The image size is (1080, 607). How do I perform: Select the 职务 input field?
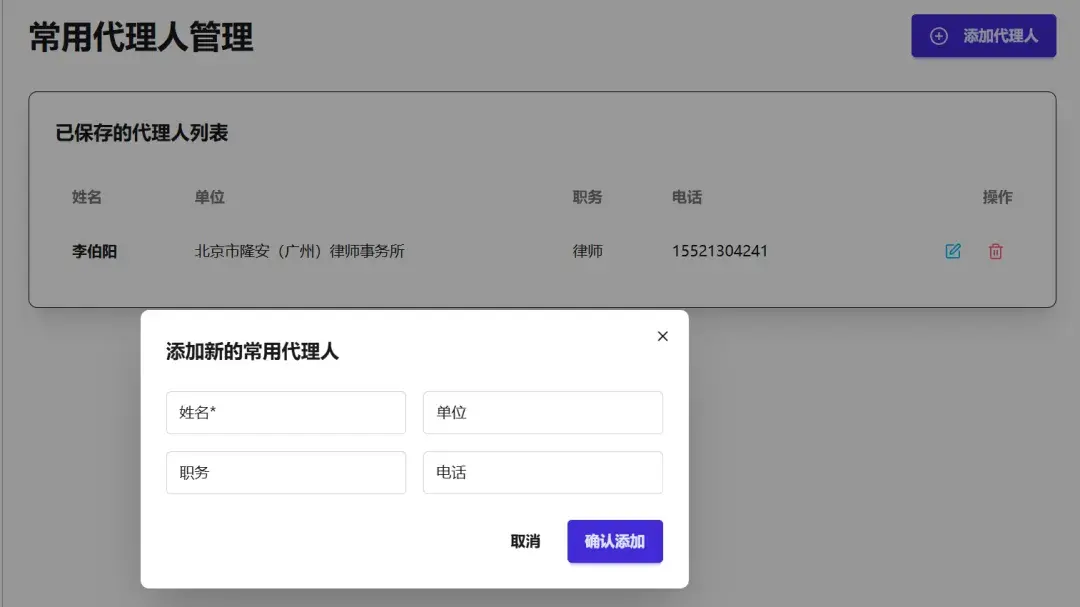pos(286,472)
